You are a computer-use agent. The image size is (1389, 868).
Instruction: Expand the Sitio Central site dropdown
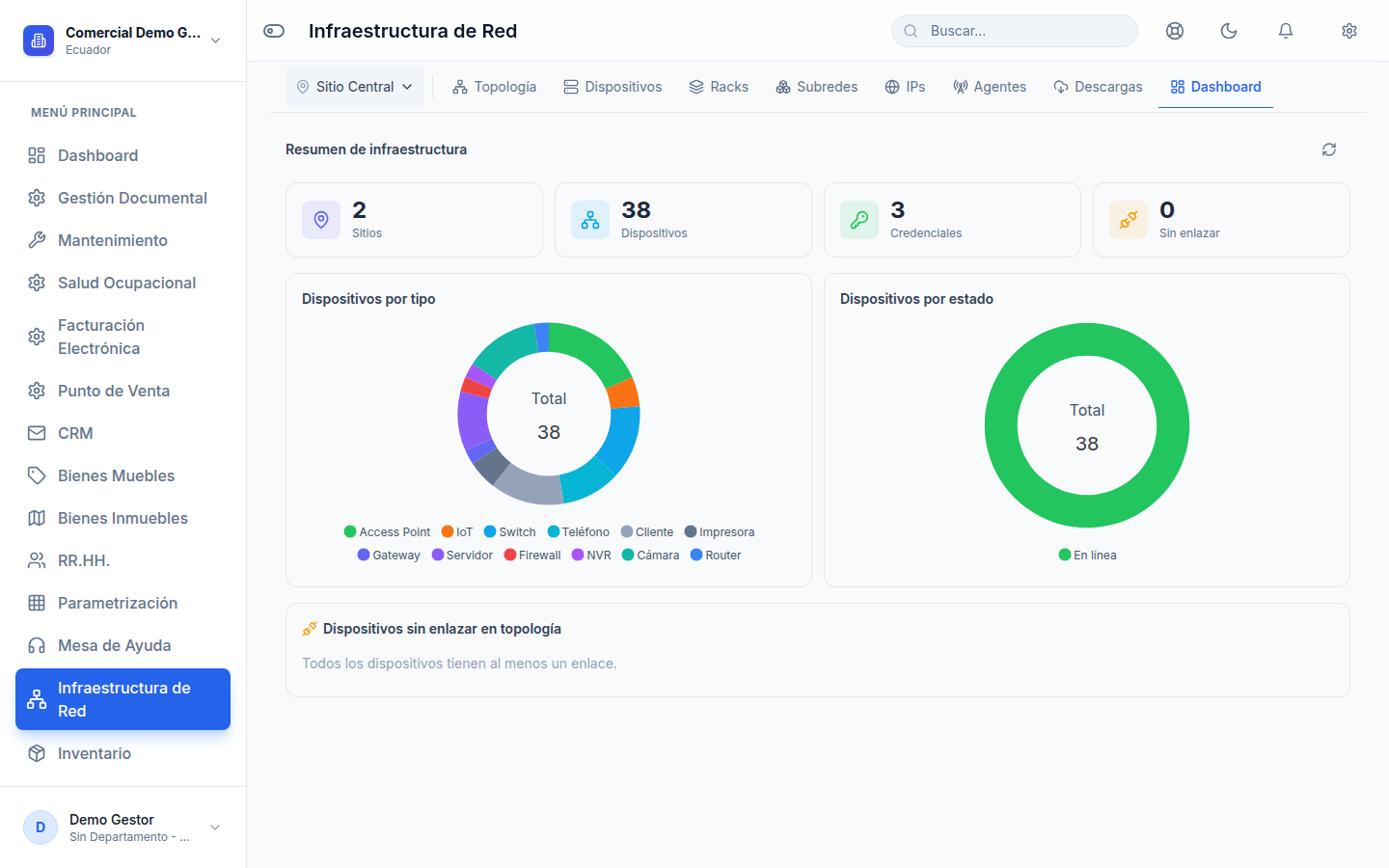pyautogui.click(x=355, y=87)
